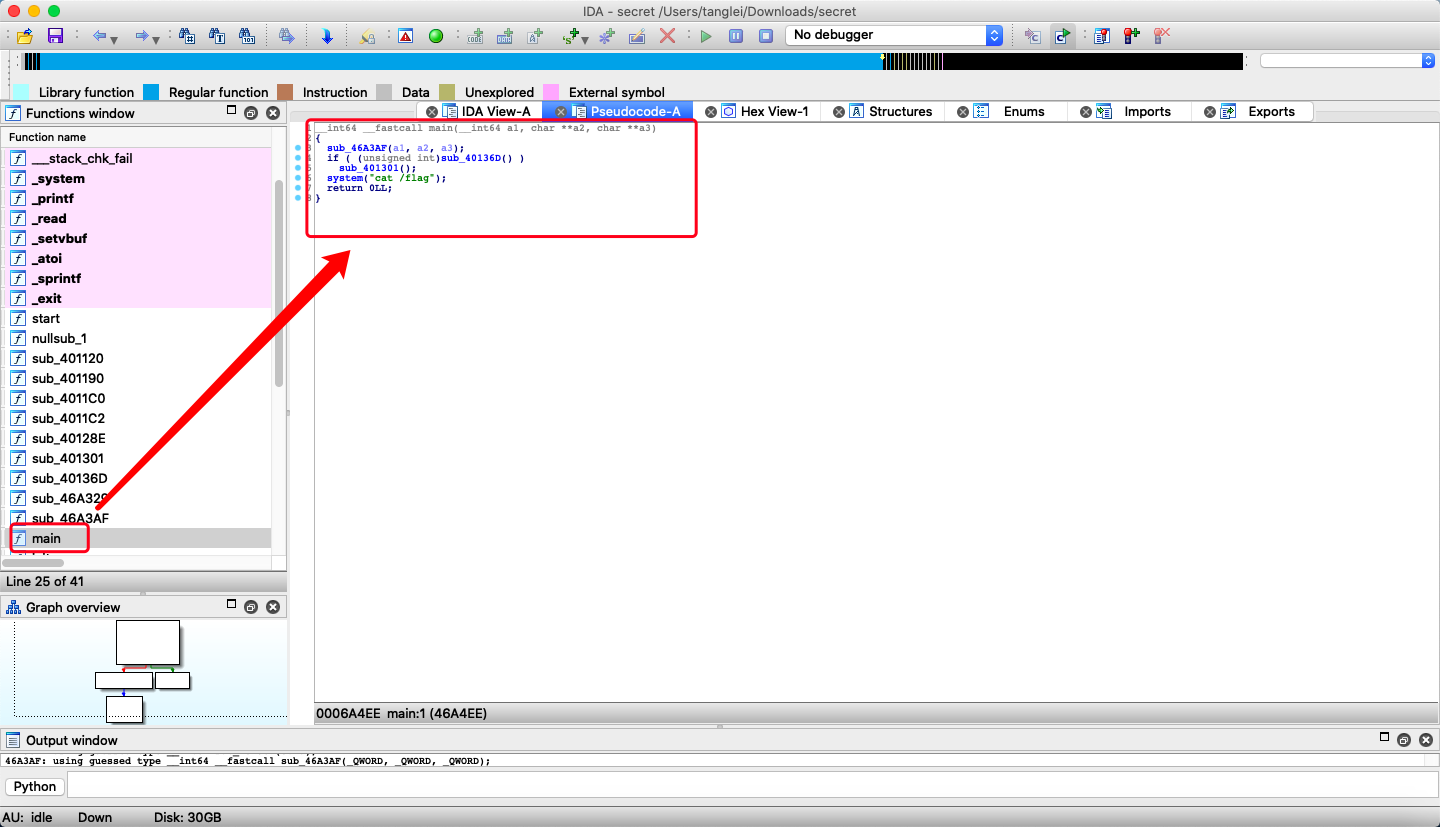
Task: Jump back with the left arrow
Action: pyautogui.click(x=99, y=36)
